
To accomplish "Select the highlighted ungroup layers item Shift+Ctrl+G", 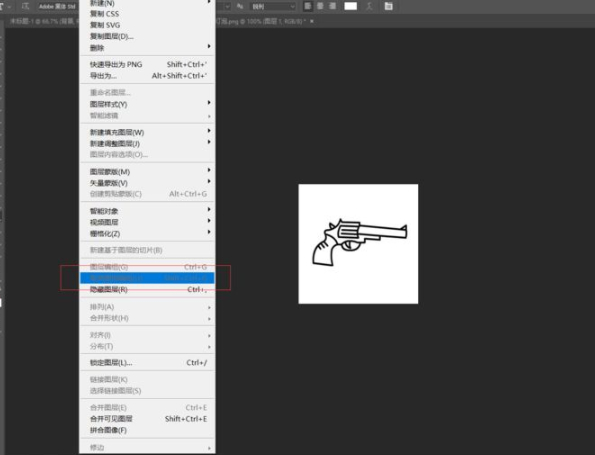I will click(147, 278).
